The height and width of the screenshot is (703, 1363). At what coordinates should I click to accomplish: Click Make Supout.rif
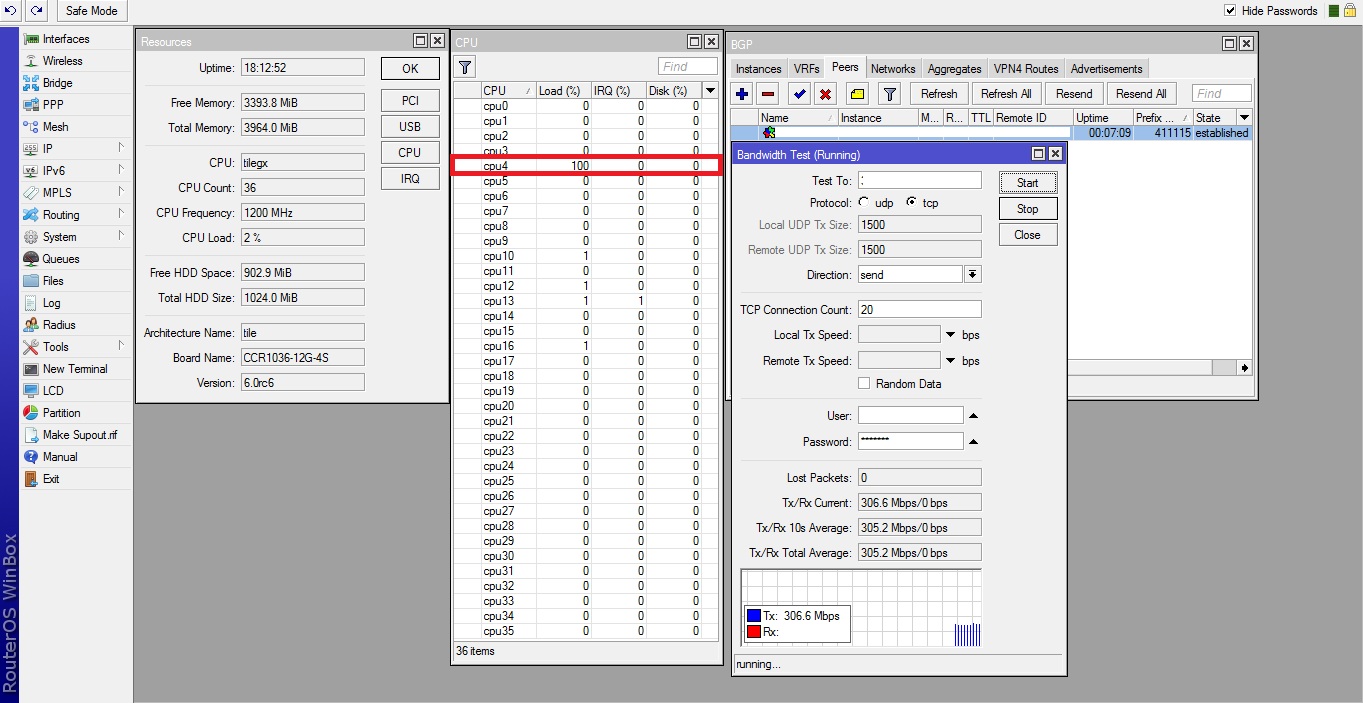pyautogui.click(x=79, y=435)
